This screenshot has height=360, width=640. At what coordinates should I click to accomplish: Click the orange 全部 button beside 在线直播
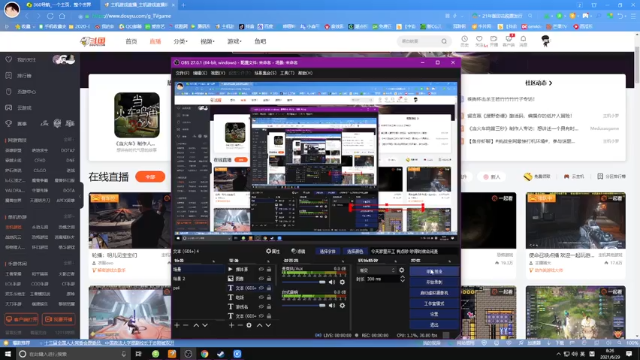150,177
